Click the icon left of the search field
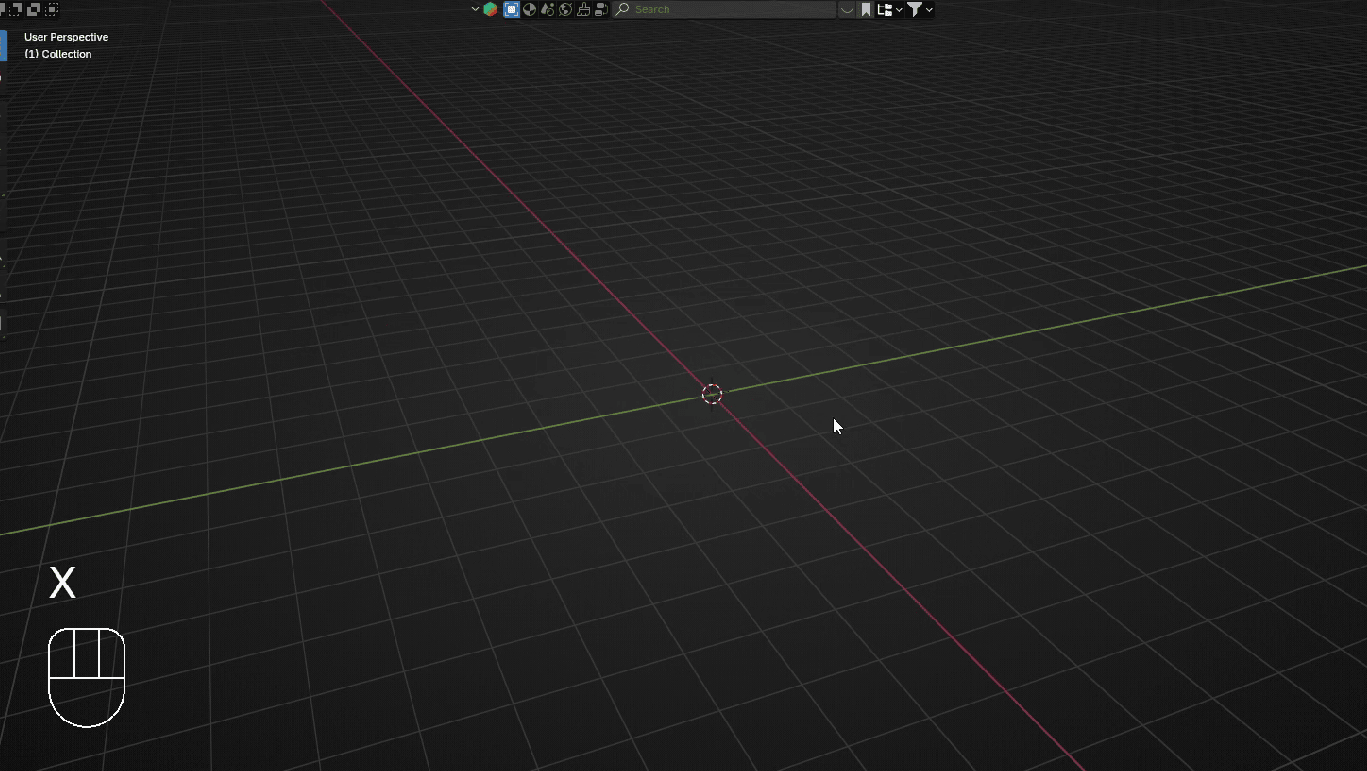This screenshot has width=1367, height=771. pos(601,9)
